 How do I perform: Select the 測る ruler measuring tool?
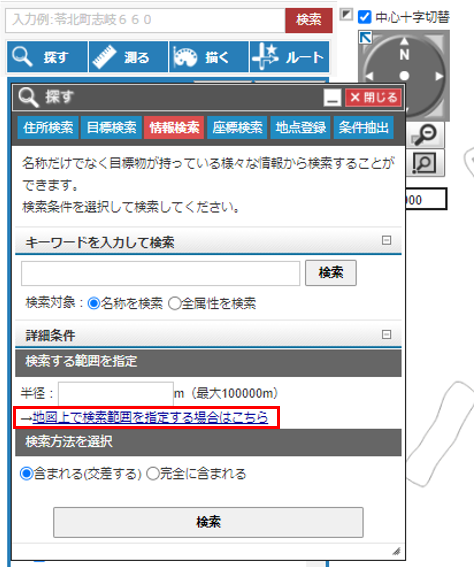pos(128,57)
